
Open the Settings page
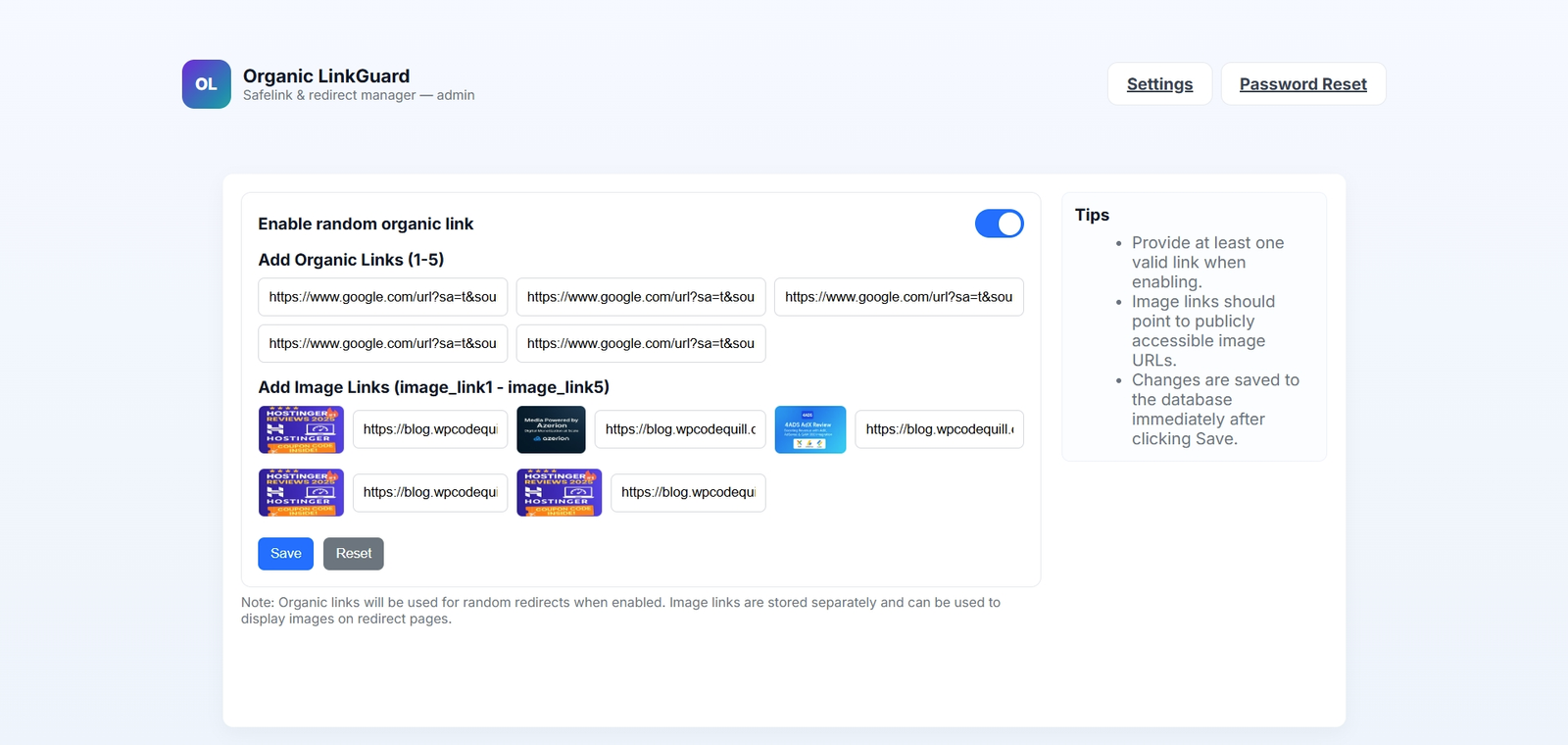click(x=1159, y=84)
